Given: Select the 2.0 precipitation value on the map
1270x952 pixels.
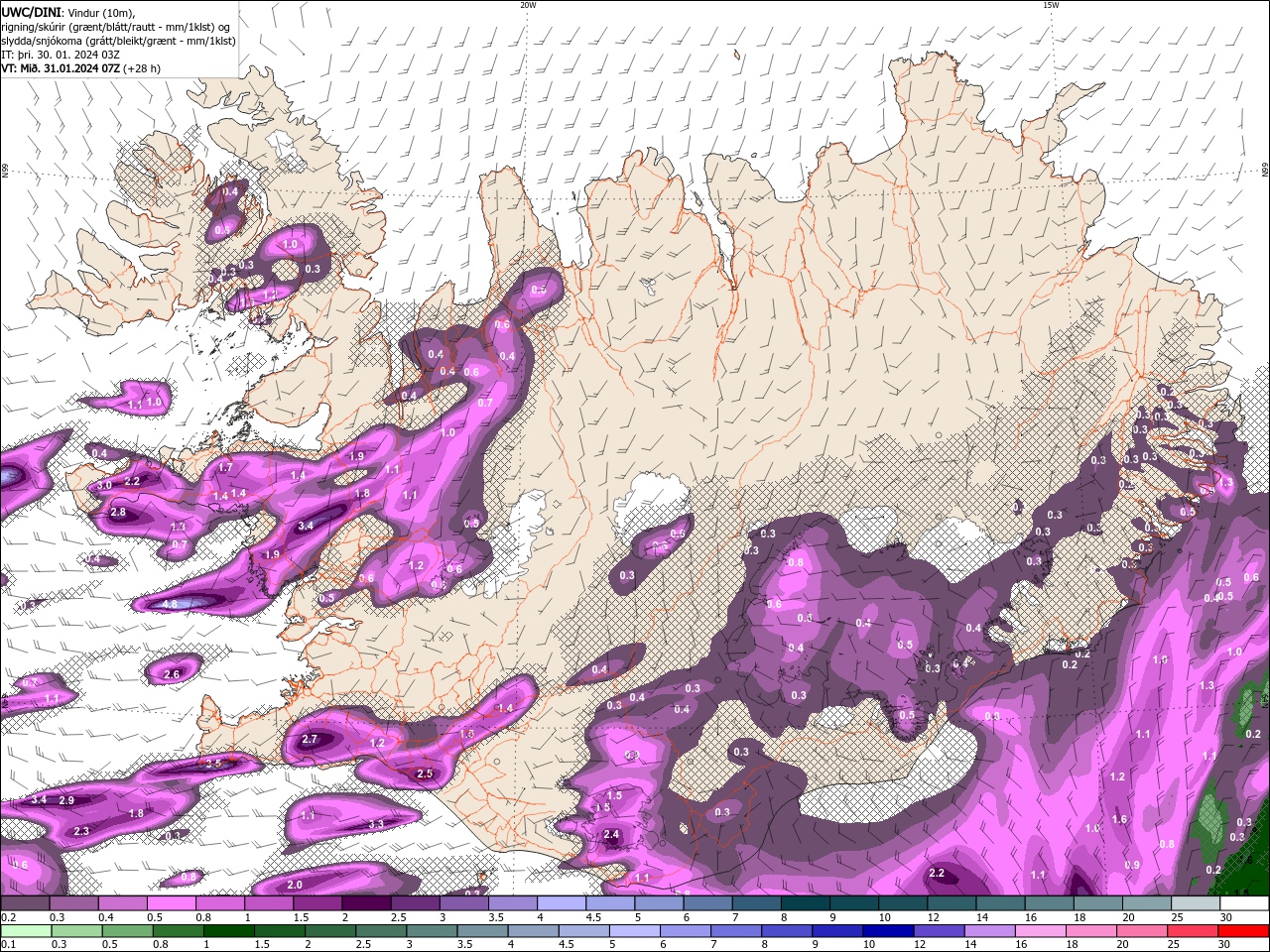Looking at the screenshot, I should click(295, 885).
